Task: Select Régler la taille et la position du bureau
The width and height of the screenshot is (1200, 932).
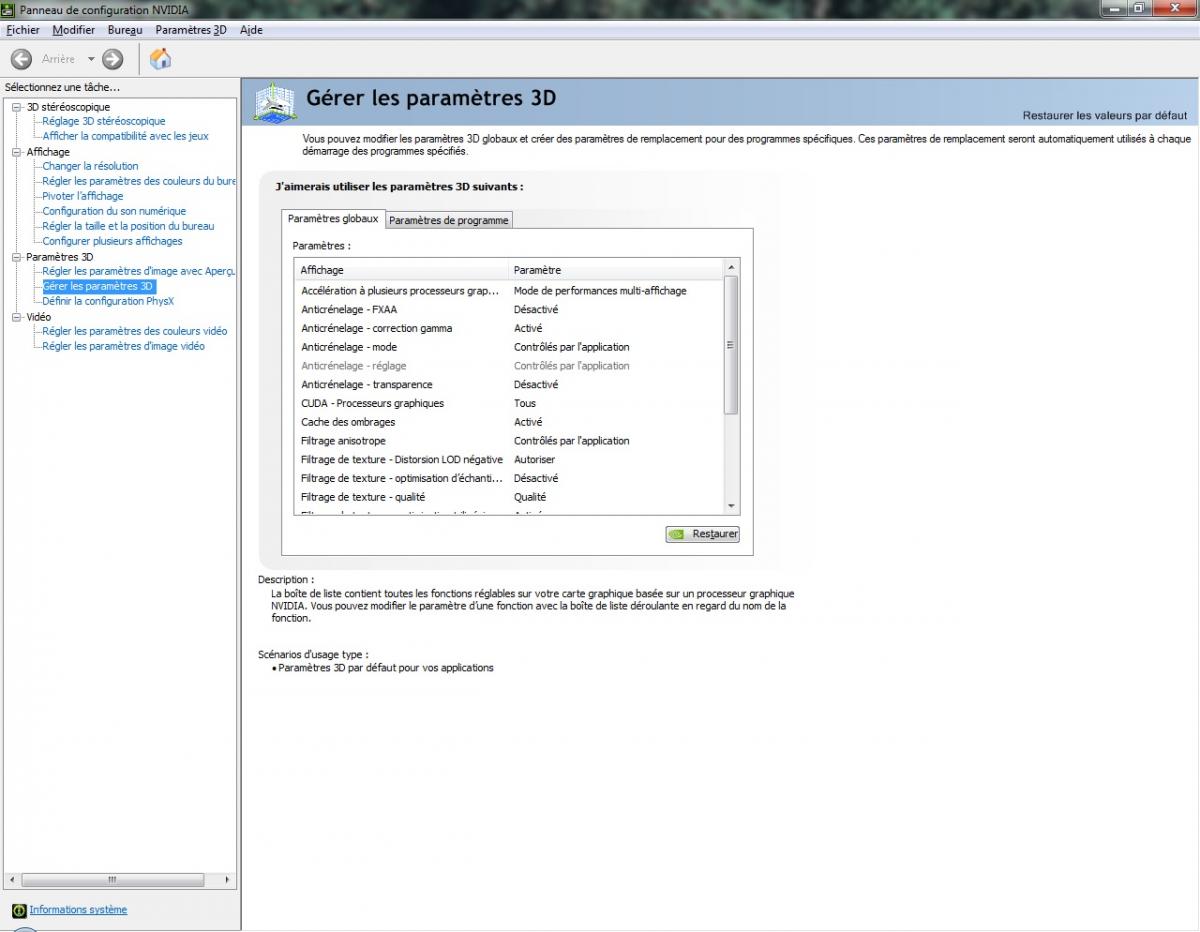Action: pos(128,226)
